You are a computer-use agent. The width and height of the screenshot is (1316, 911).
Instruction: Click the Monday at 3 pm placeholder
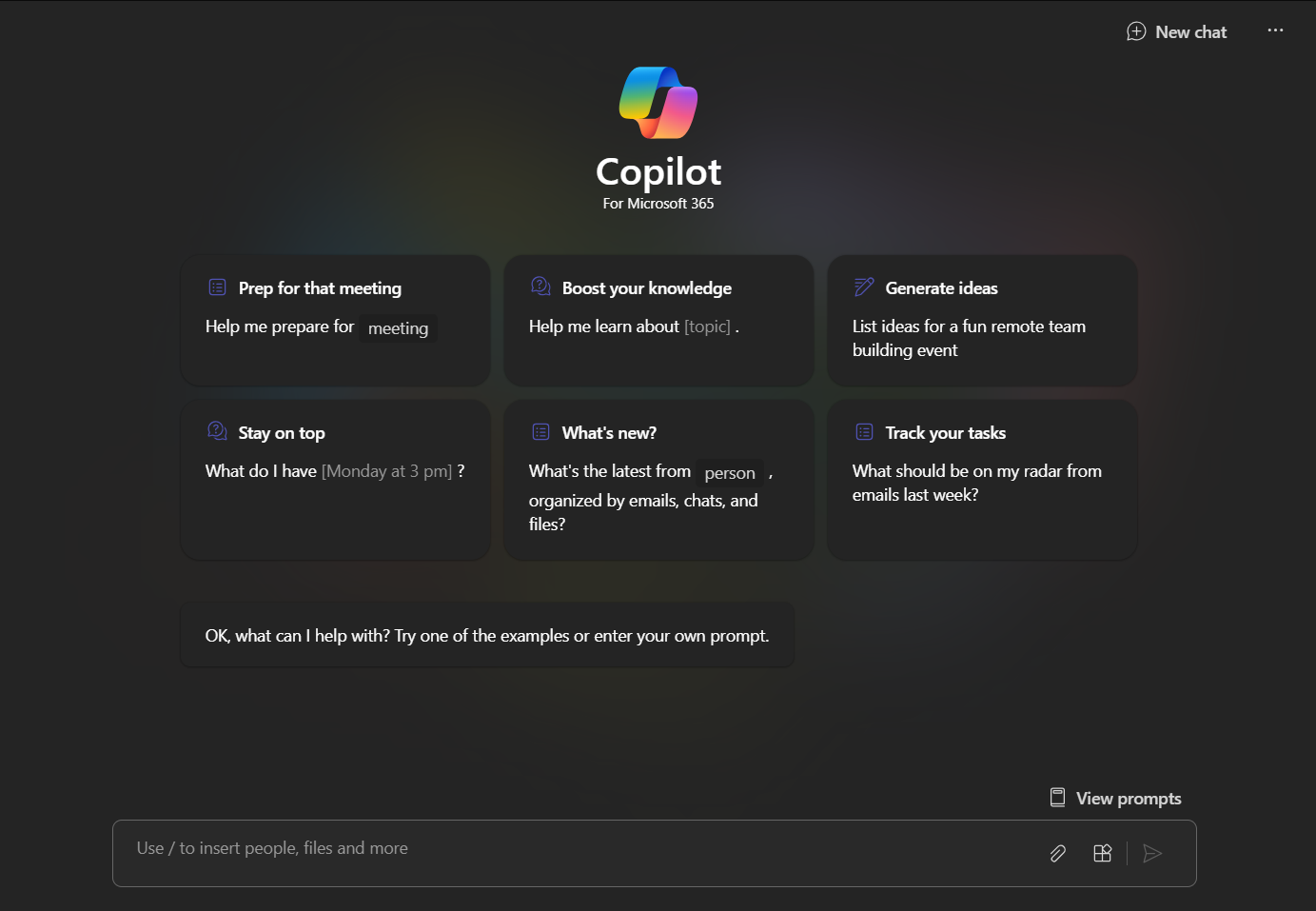point(387,469)
